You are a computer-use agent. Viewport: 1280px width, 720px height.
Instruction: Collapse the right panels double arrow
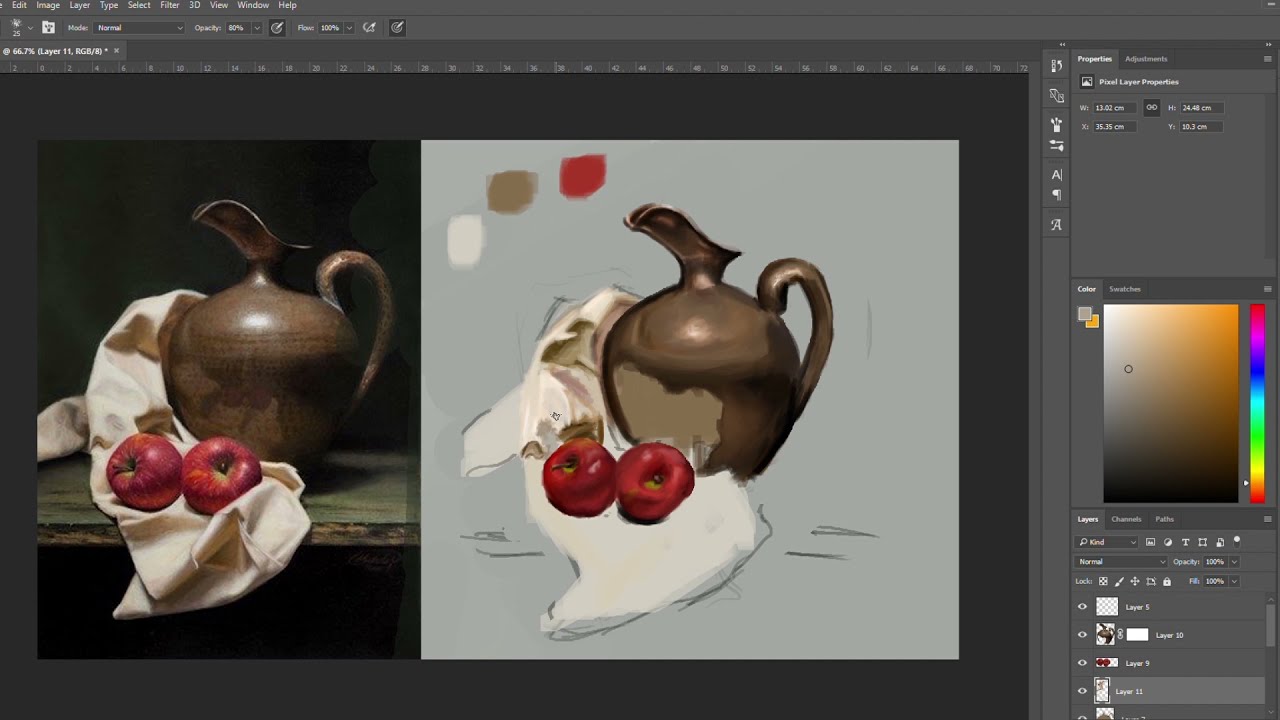coord(1267,44)
